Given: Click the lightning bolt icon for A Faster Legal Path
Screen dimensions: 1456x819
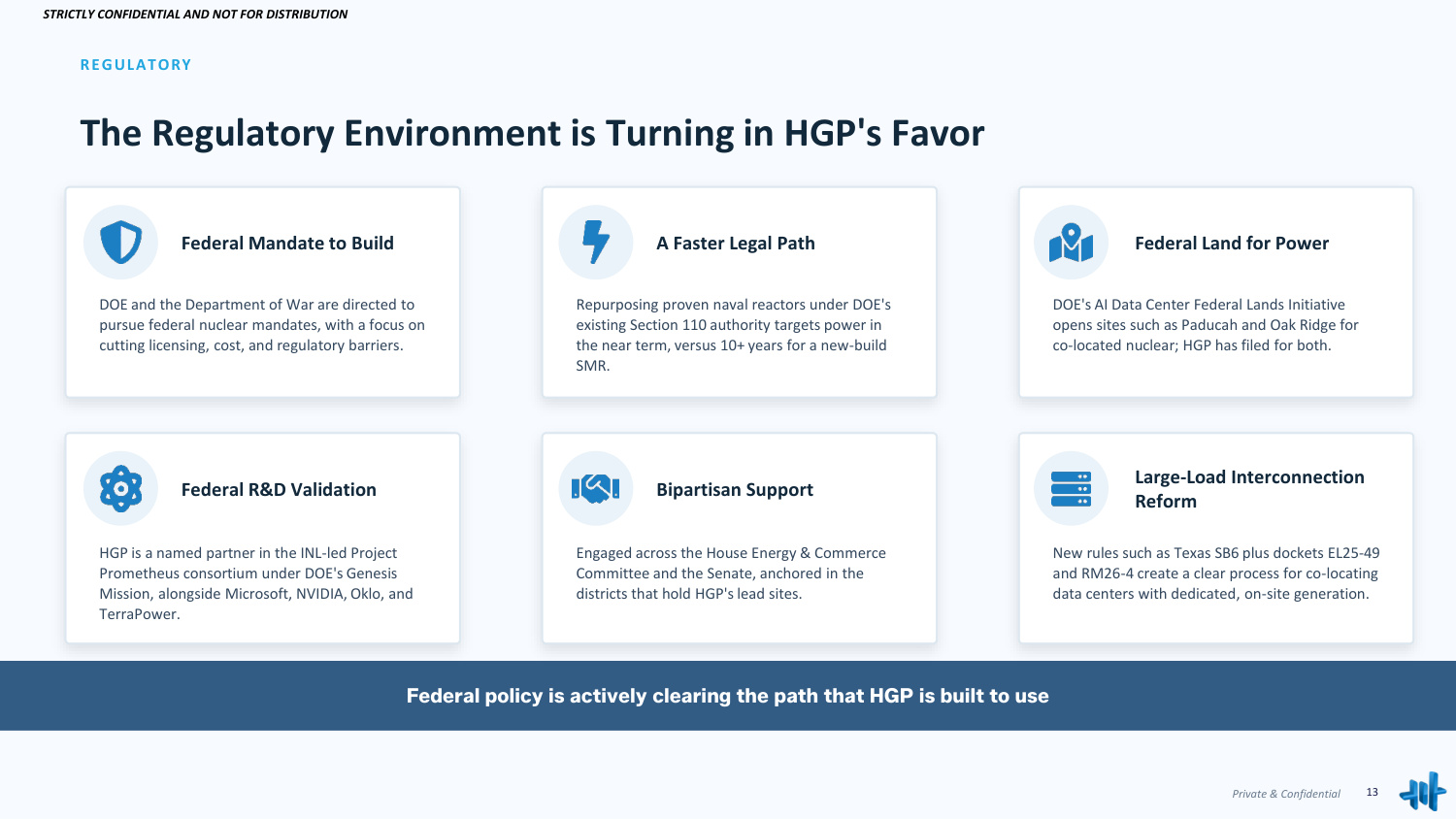Looking at the screenshot, I should pyautogui.click(x=596, y=243).
